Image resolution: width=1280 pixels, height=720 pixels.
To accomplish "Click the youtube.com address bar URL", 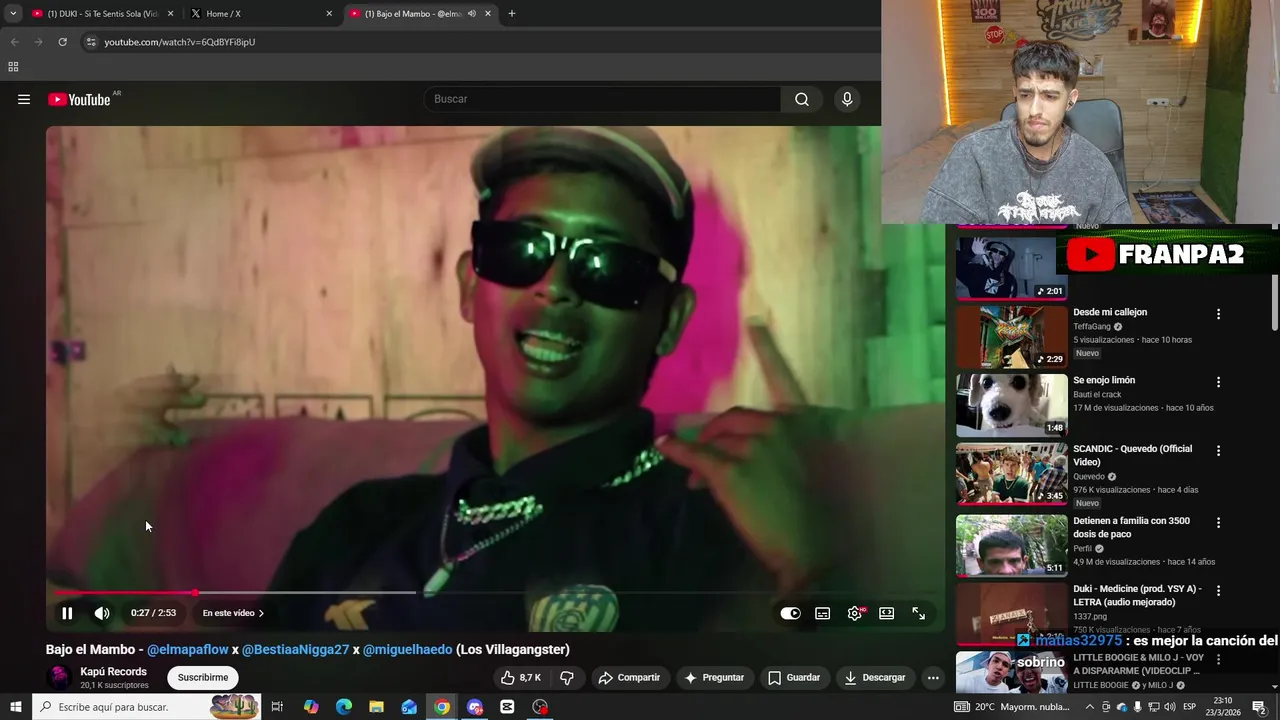I will 180,42.
